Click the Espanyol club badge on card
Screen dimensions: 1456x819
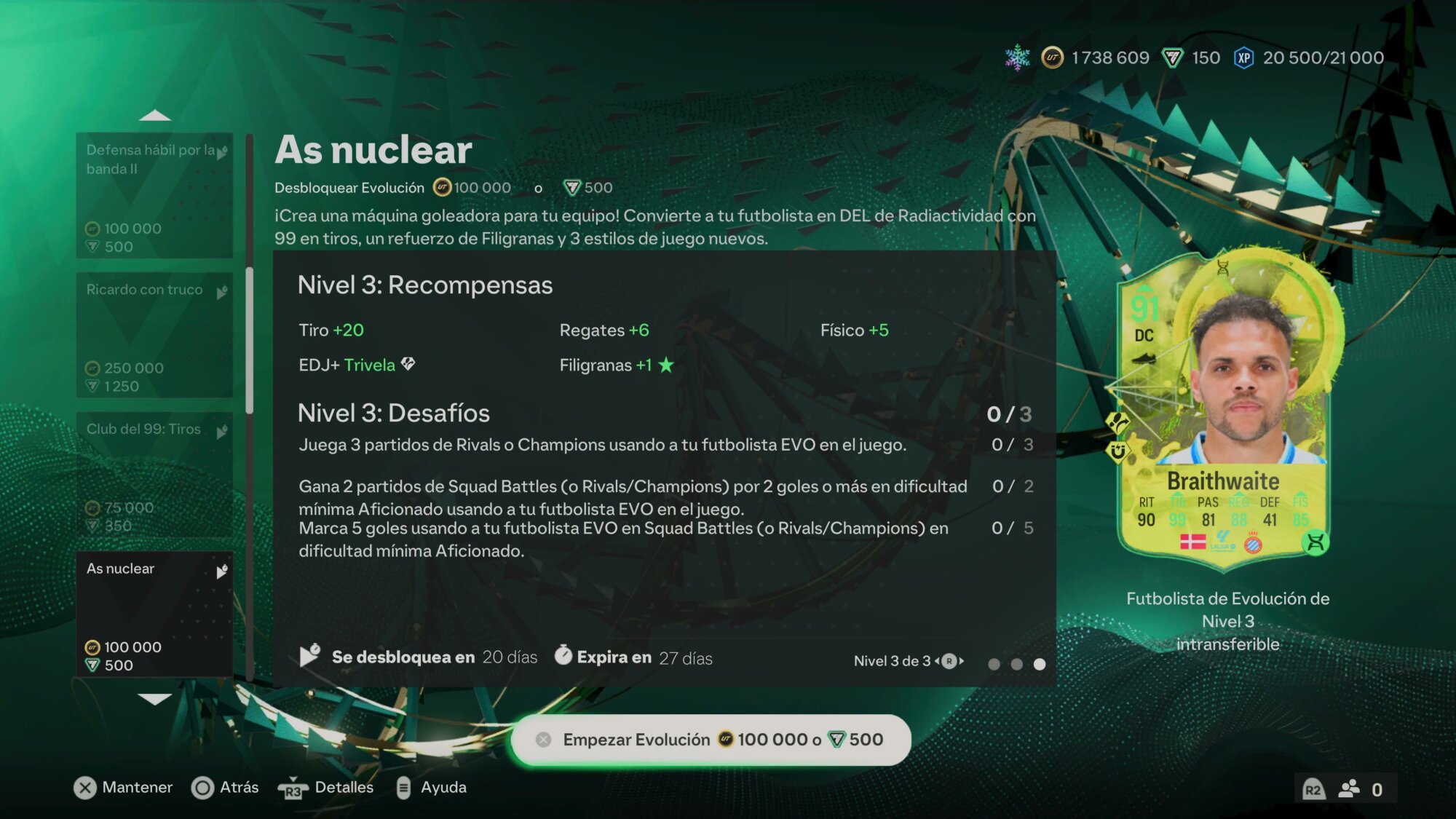1253,542
